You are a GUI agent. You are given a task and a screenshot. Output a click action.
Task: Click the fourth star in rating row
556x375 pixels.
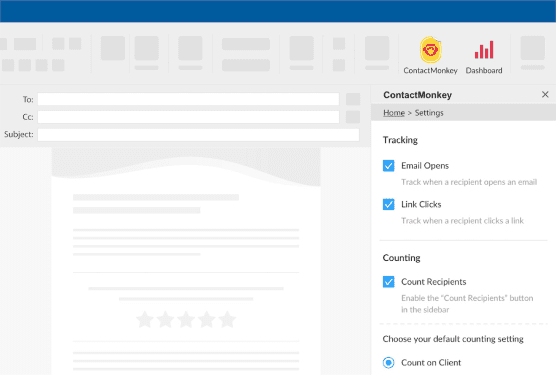pos(207,319)
